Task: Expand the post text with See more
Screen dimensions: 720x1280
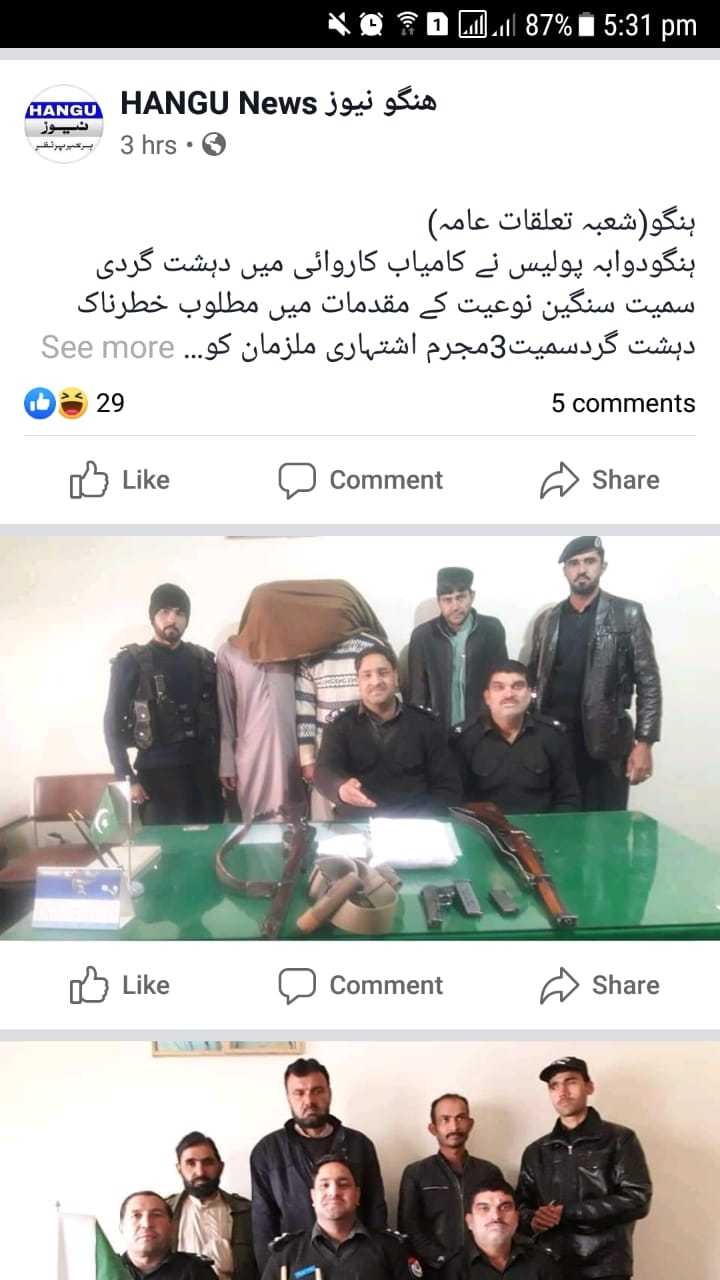Action: pos(108,347)
